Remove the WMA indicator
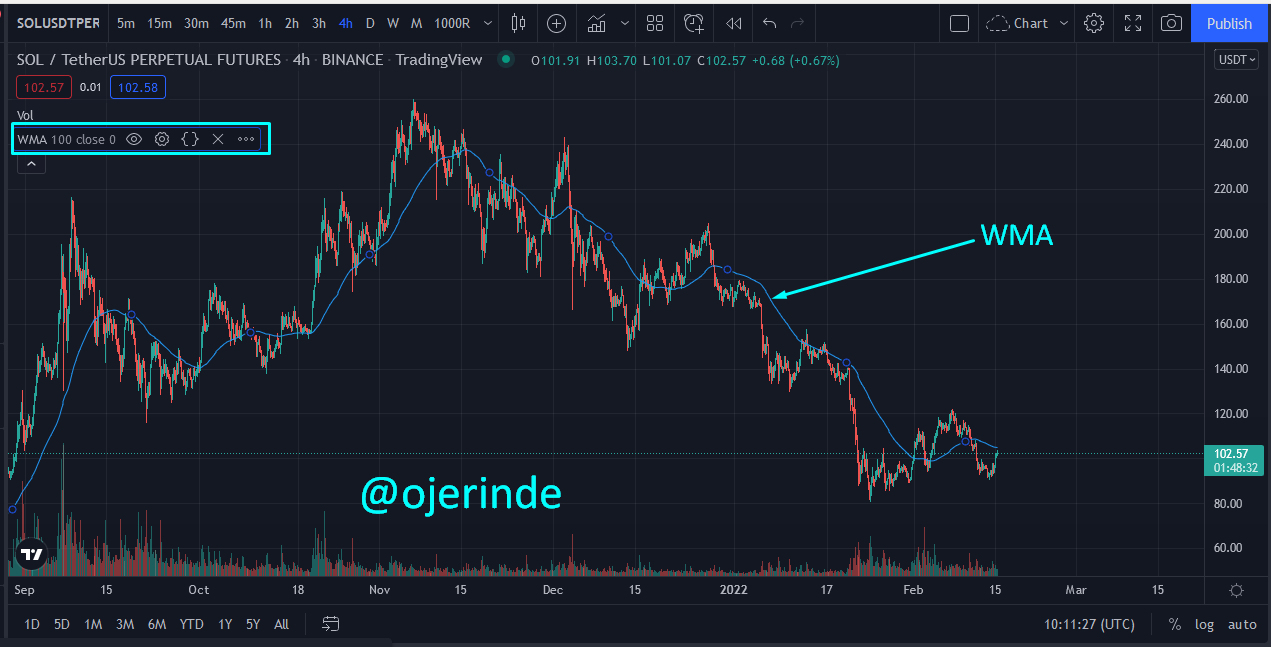The height and width of the screenshot is (647, 1271). [x=217, y=139]
